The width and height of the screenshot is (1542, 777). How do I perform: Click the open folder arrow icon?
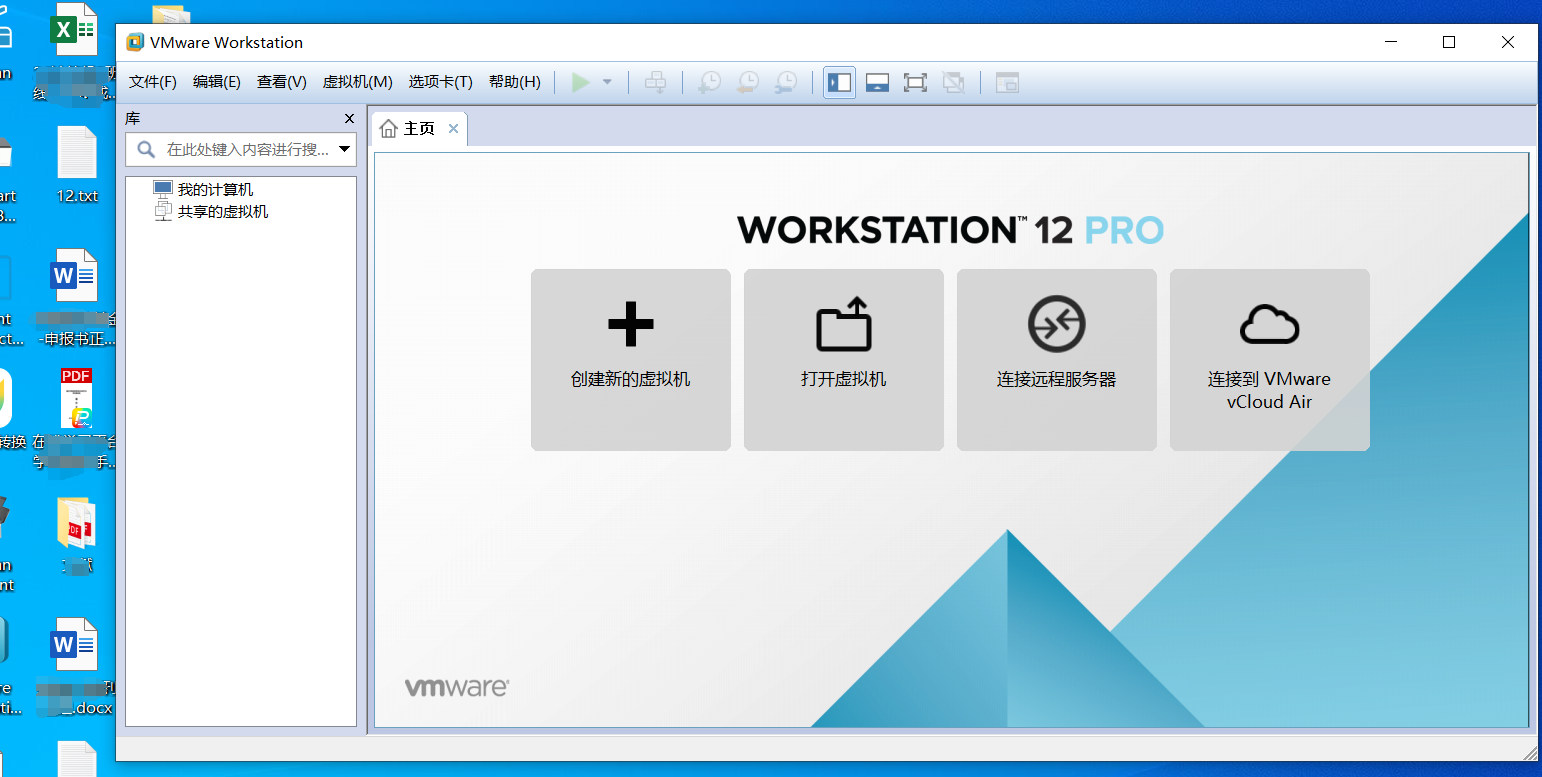click(x=844, y=323)
